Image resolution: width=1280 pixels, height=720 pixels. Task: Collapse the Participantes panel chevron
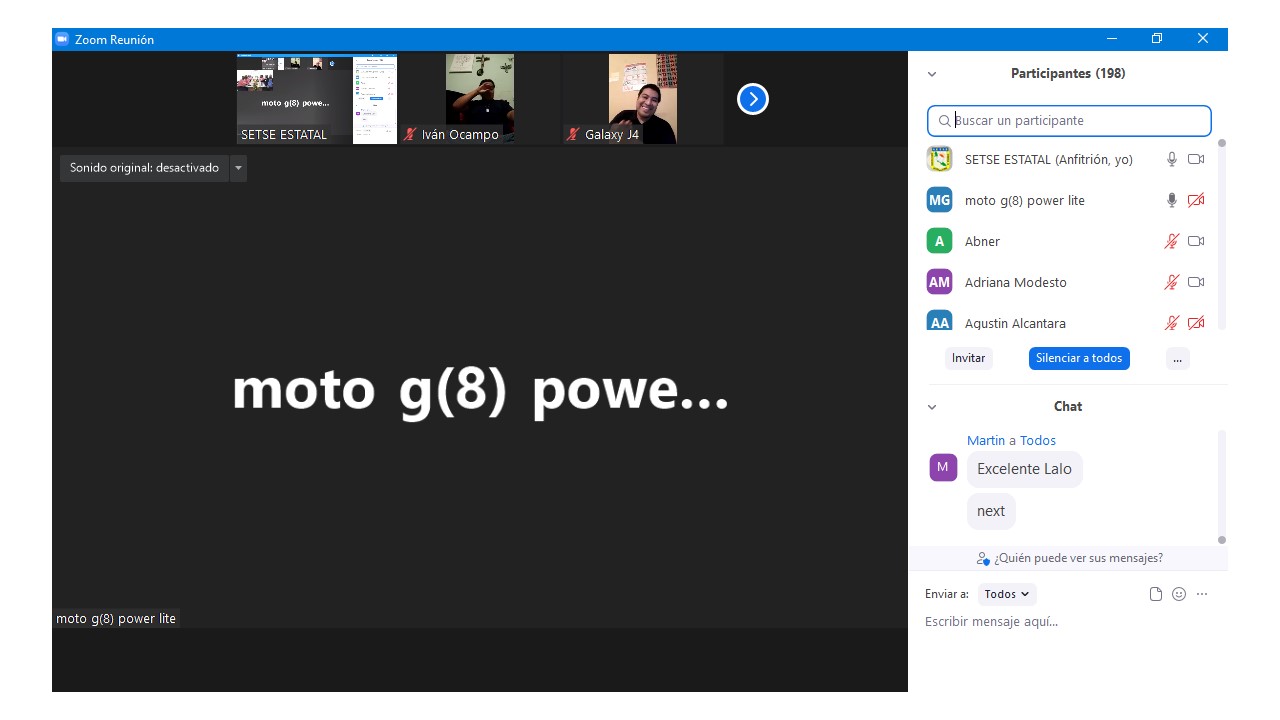click(x=932, y=74)
